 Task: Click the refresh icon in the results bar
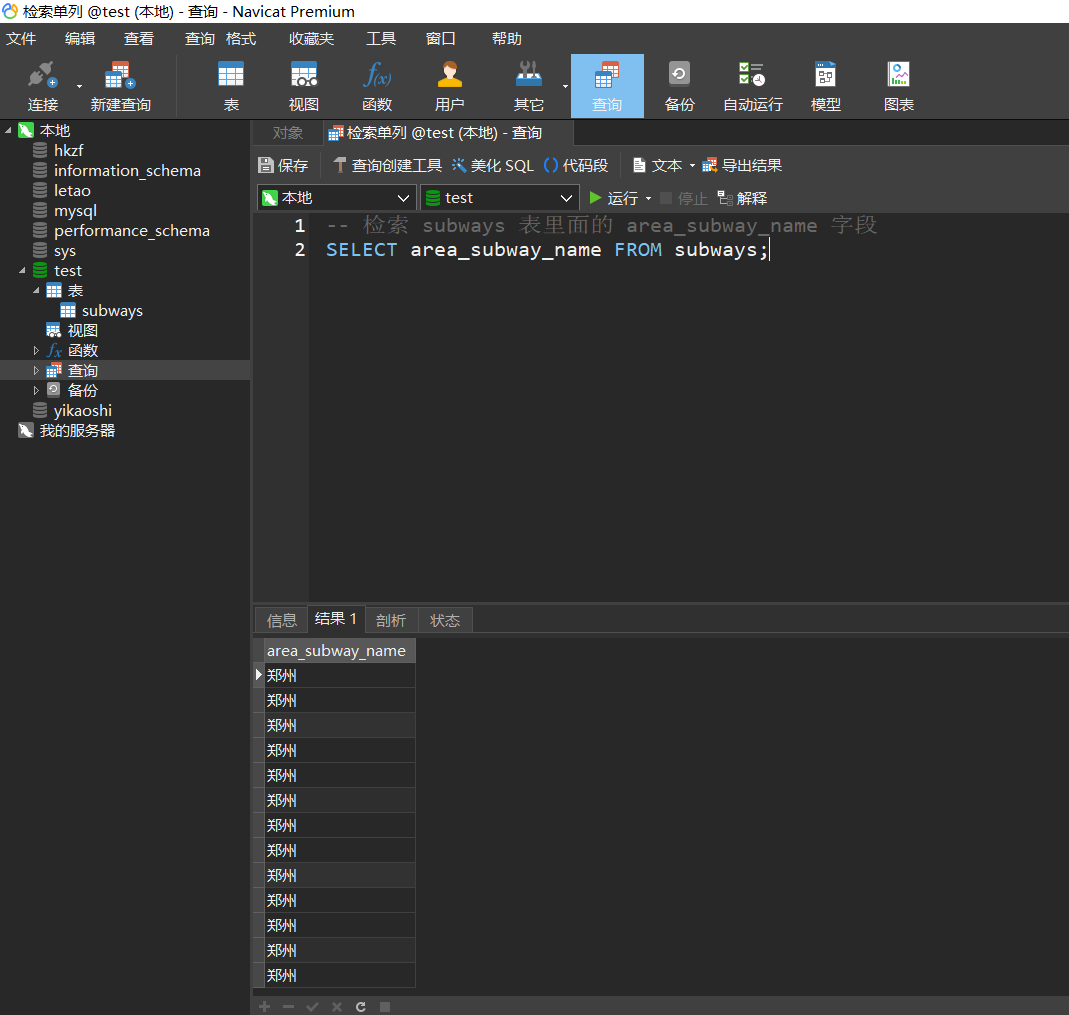click(x=361, y=1006)
